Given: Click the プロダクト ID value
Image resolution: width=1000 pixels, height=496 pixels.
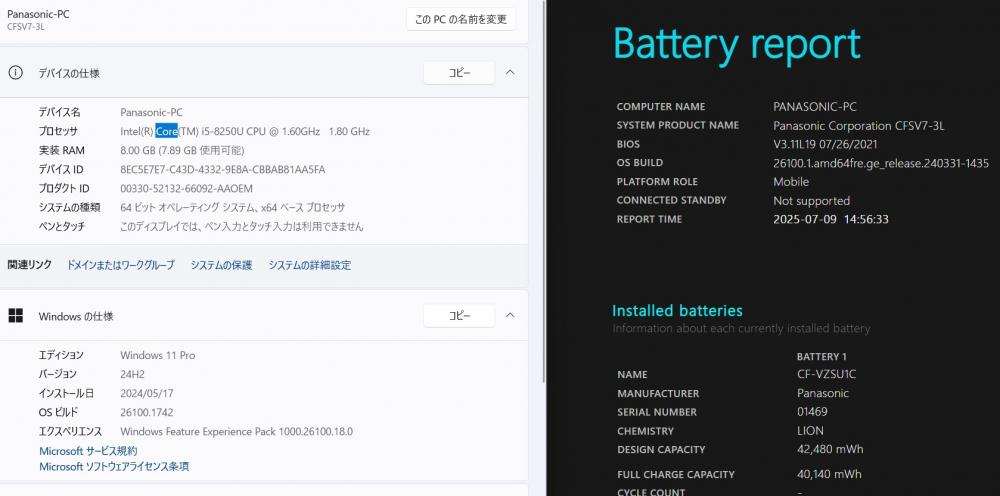Looking at the screenshot, I should [186, 189].
